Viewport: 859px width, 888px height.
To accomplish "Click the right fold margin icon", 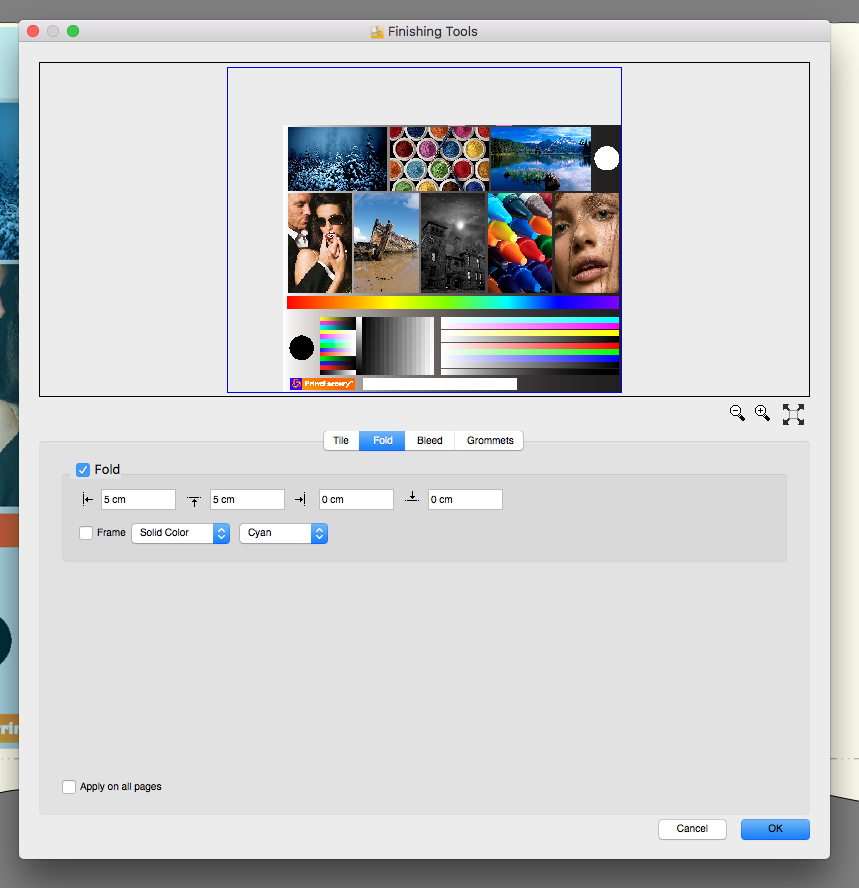I will click(300, 500).
